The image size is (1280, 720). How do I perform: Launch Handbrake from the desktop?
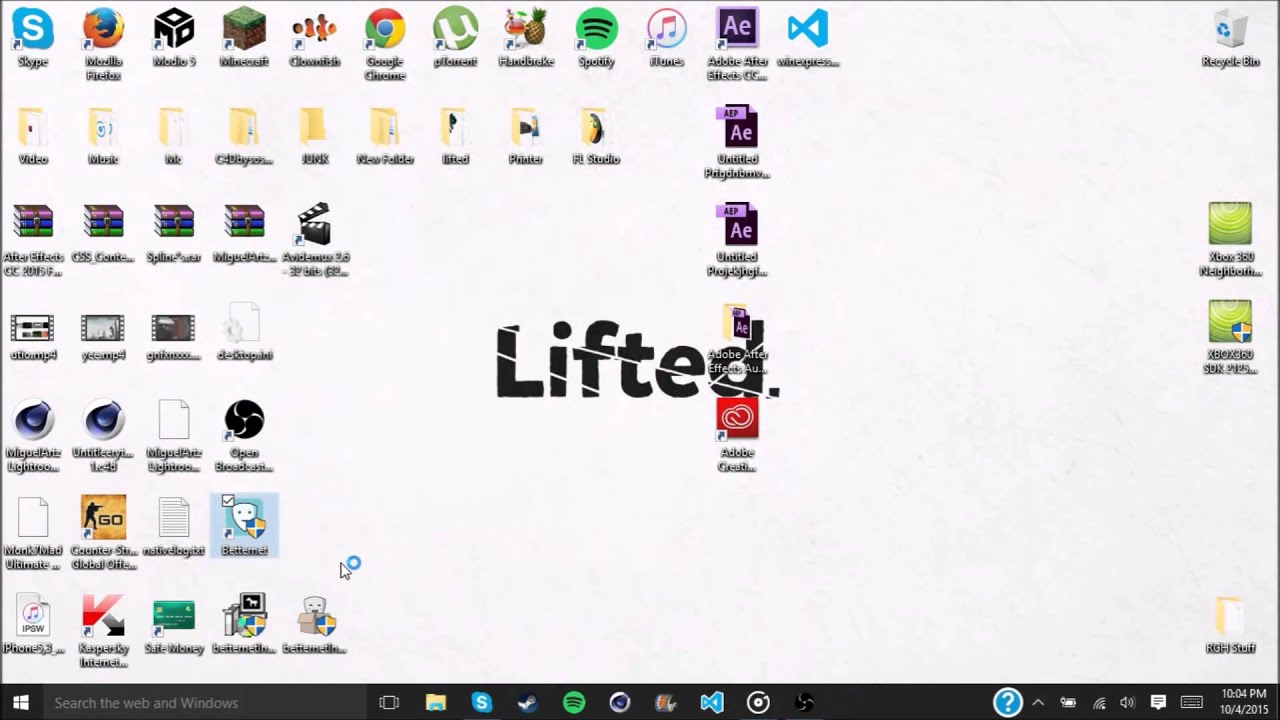pyautogui.click(x=526, y=38)
